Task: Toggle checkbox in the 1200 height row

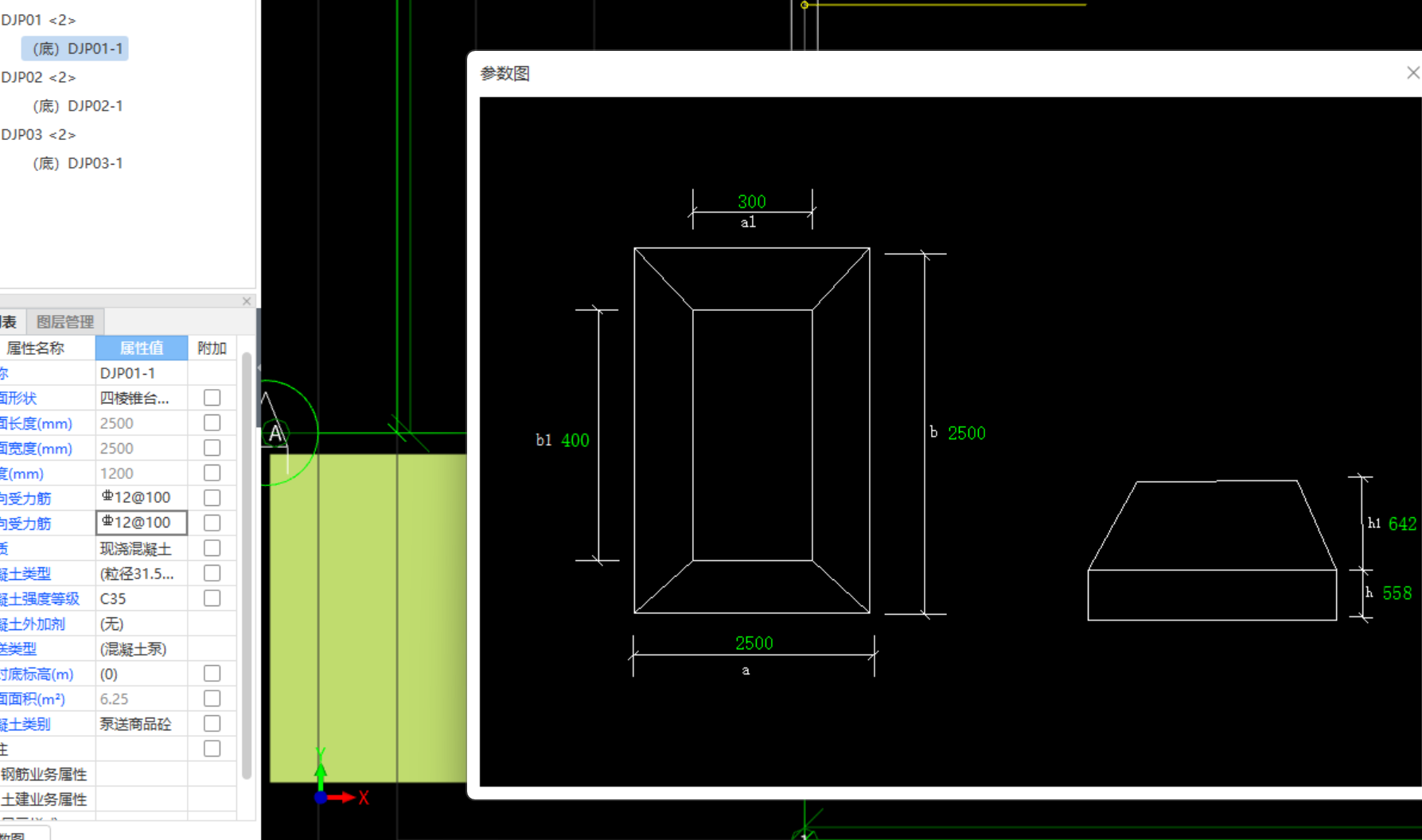Action: (212, 472)
